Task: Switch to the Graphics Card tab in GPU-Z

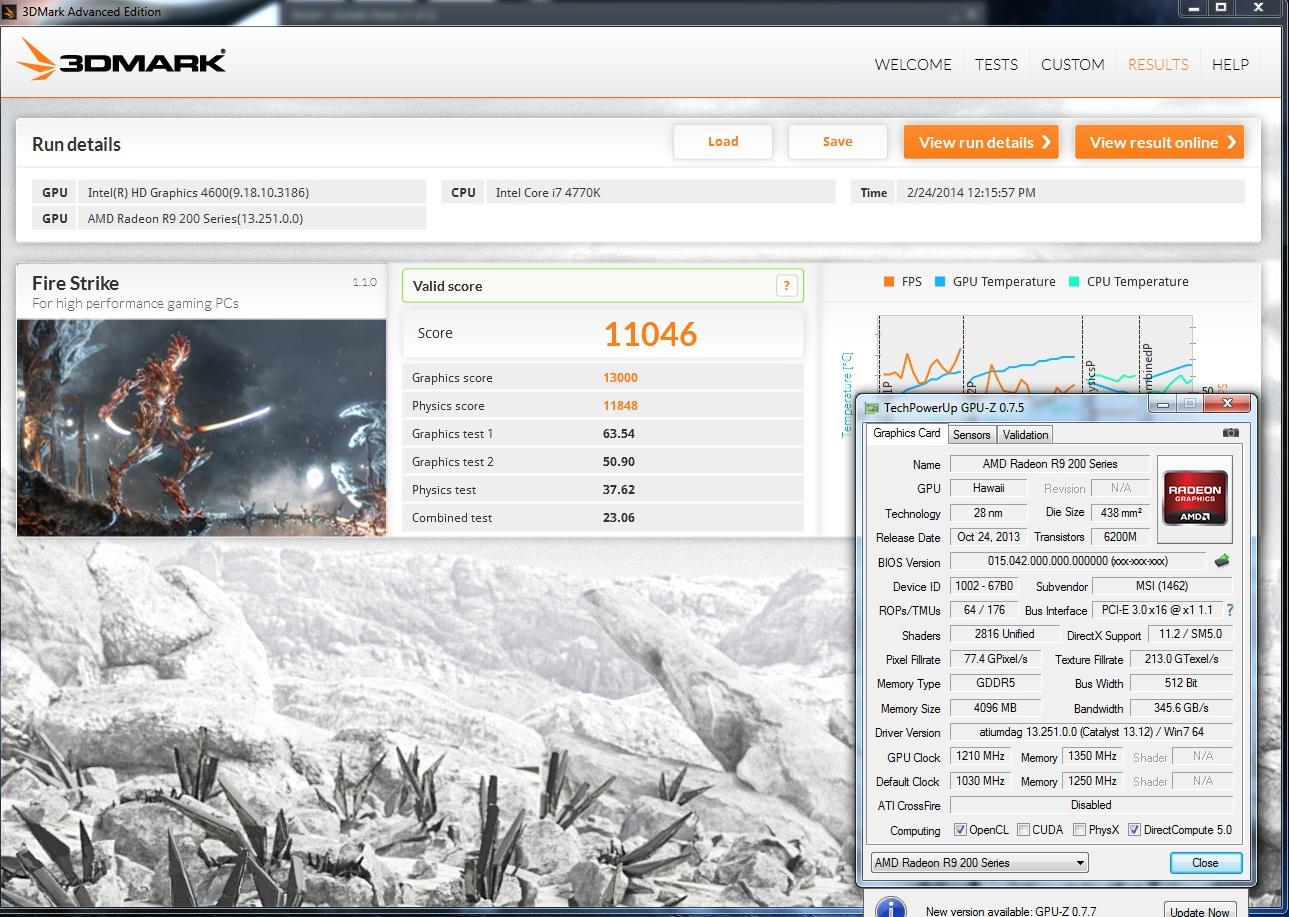Action: (x=906, y=433)
